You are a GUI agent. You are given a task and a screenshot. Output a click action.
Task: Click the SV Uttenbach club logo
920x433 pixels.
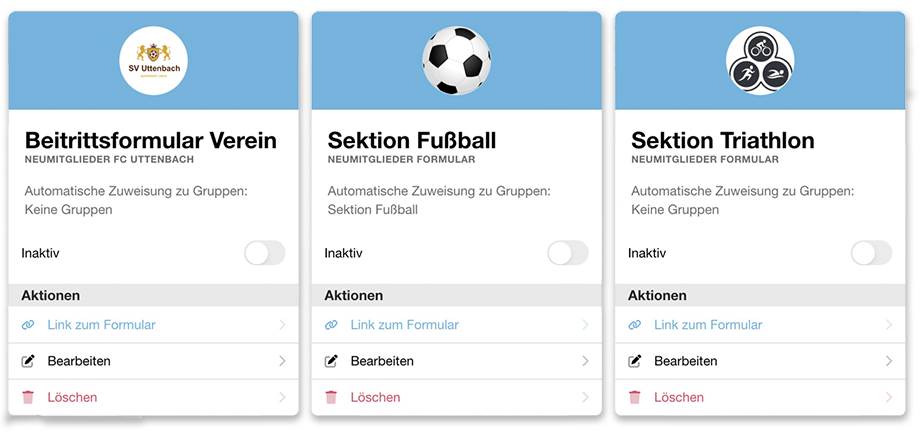click(x=153, y=60)
